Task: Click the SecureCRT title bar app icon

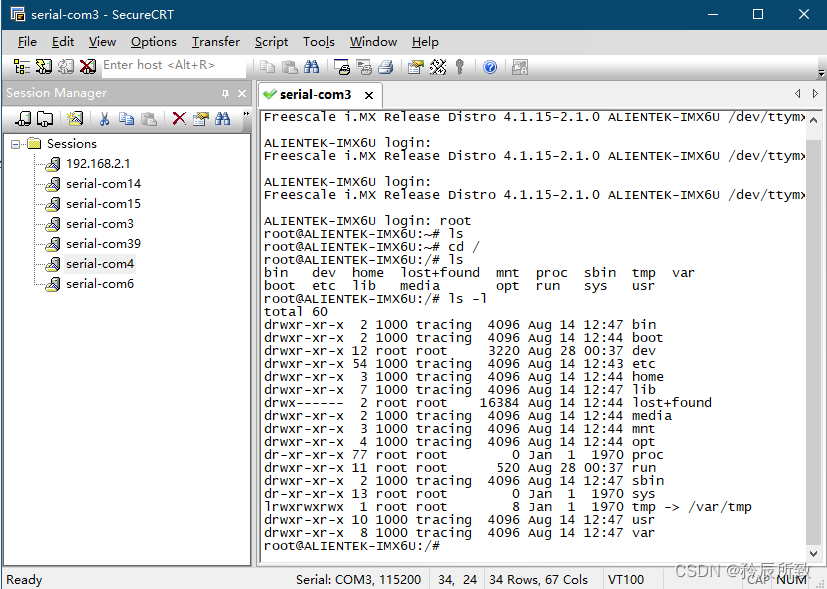Action: coord(17,14)
